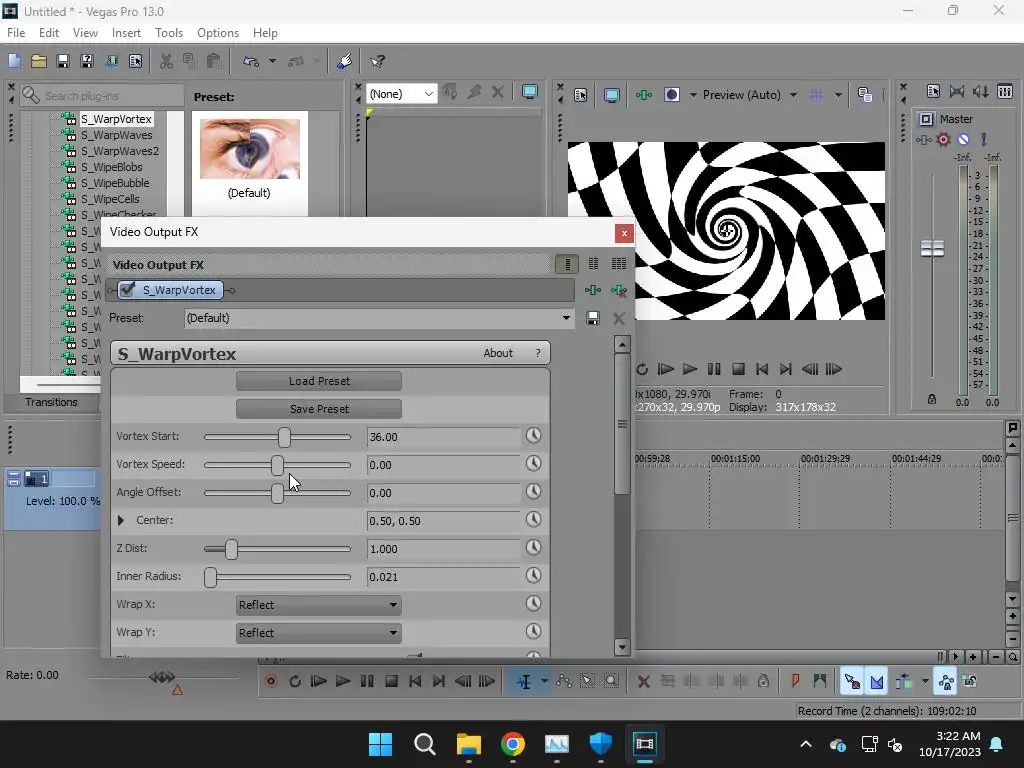Open the View menu
Image resolution: width=1024 pixels, height=768 pixels.
click(x=85, y=33)
